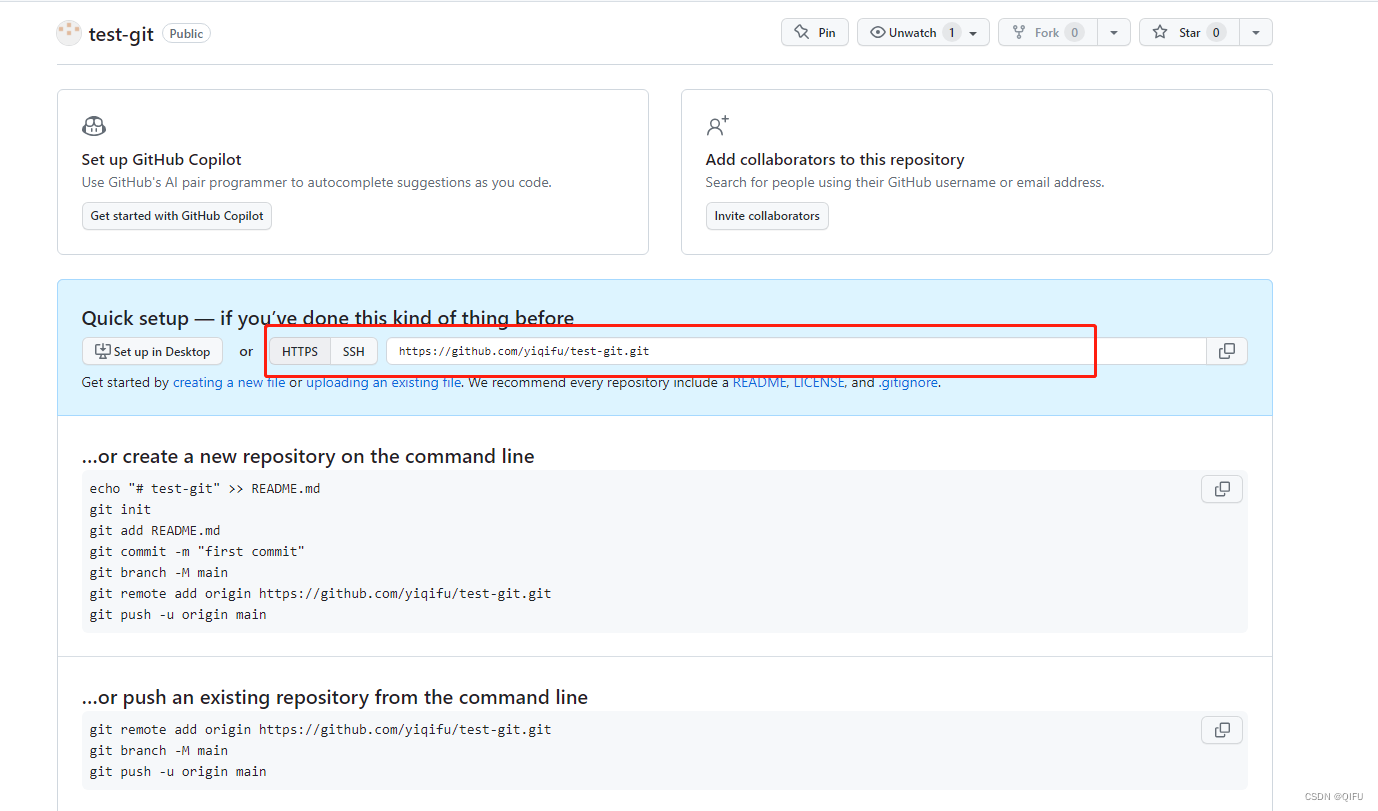Click the push an existing repository heading
This screenshot has height=811, width=1378.
pyautogui.click(x=335, y=697)
